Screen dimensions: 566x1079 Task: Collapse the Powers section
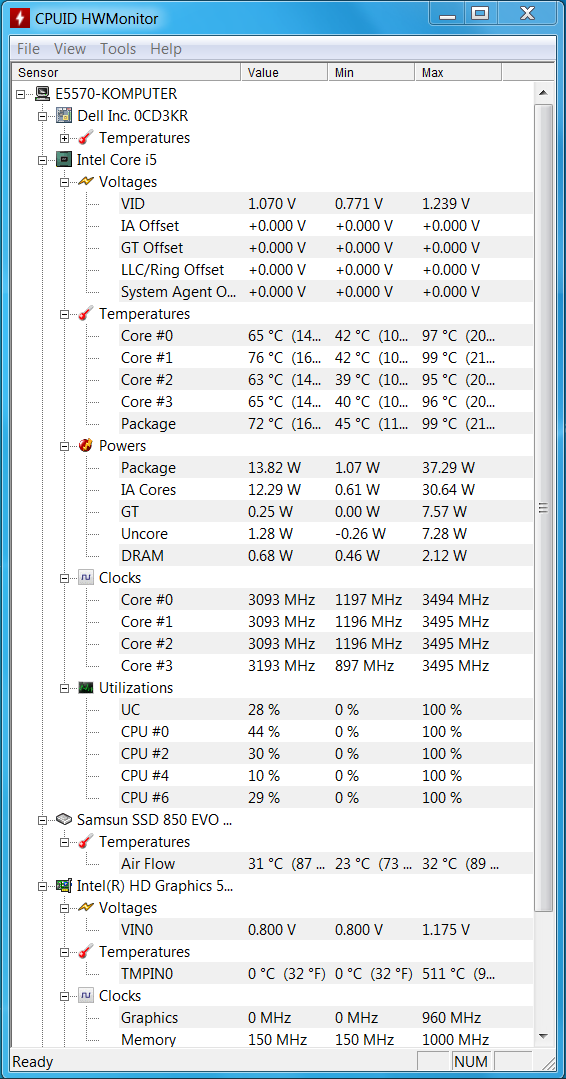(65, 446)
